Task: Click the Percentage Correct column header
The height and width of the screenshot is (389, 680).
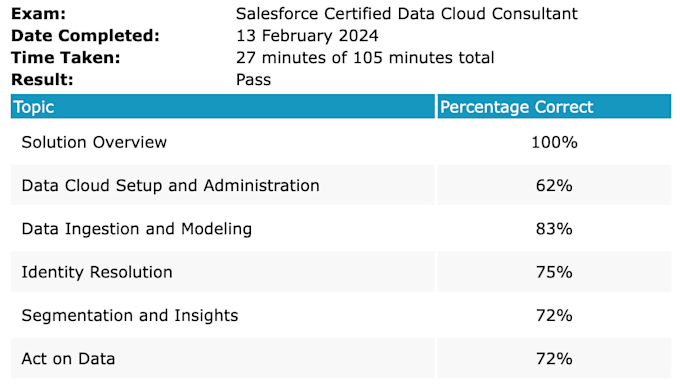Action: 554,106
